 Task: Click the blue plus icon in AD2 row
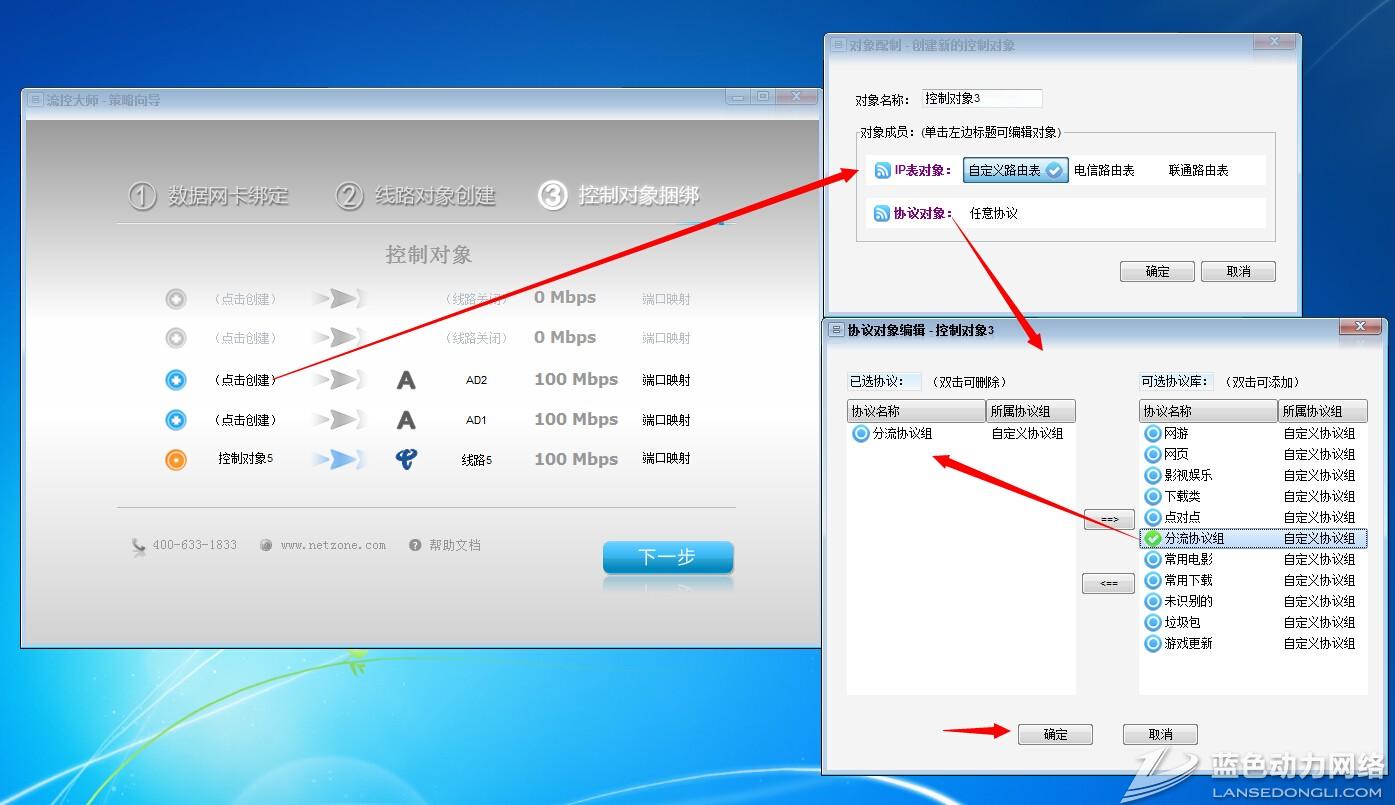[x=176, y=380]
